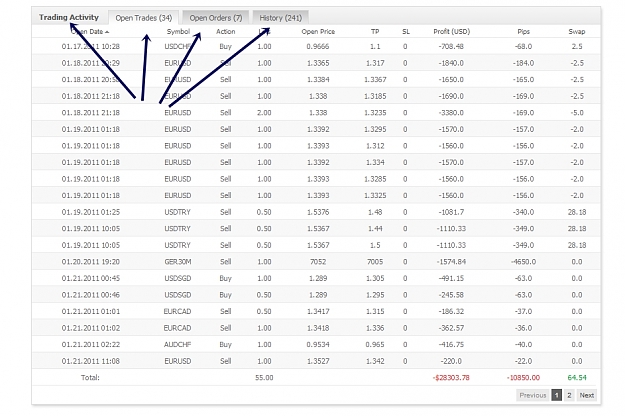Sort by the Open Price column header

click(x=318, y=31)
